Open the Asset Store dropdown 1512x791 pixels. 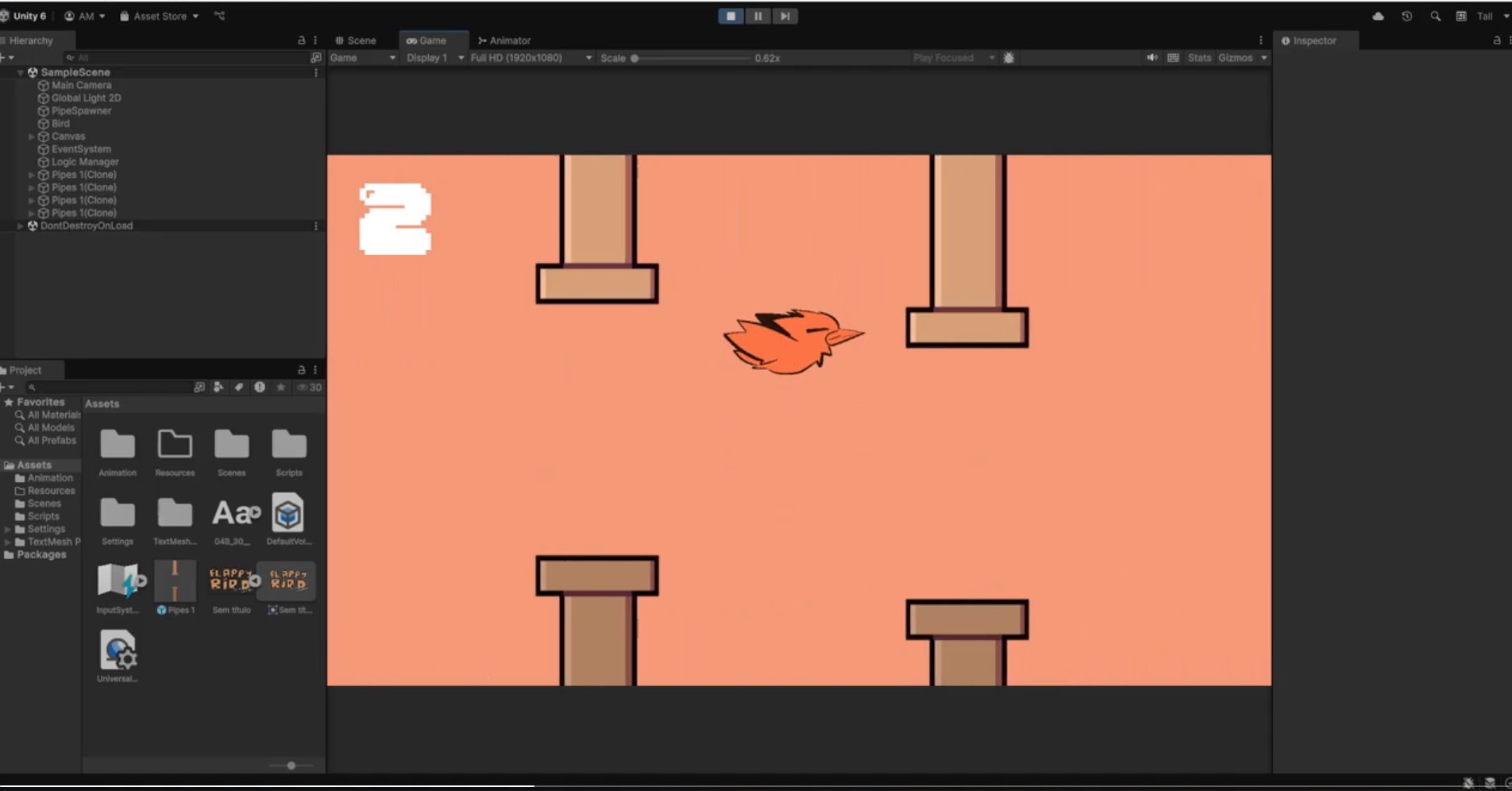(159, 16)
